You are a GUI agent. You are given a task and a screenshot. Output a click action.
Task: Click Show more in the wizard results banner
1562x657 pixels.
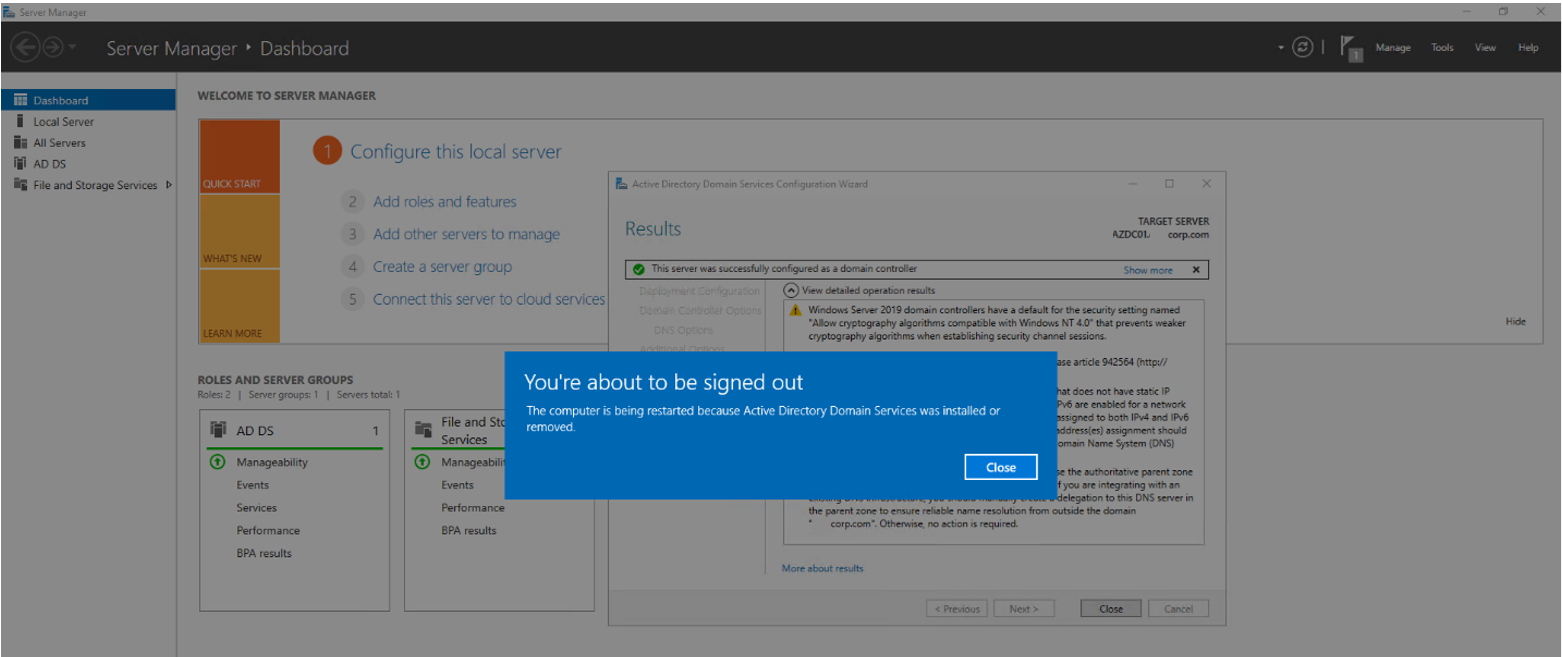tap(1148, 270)
